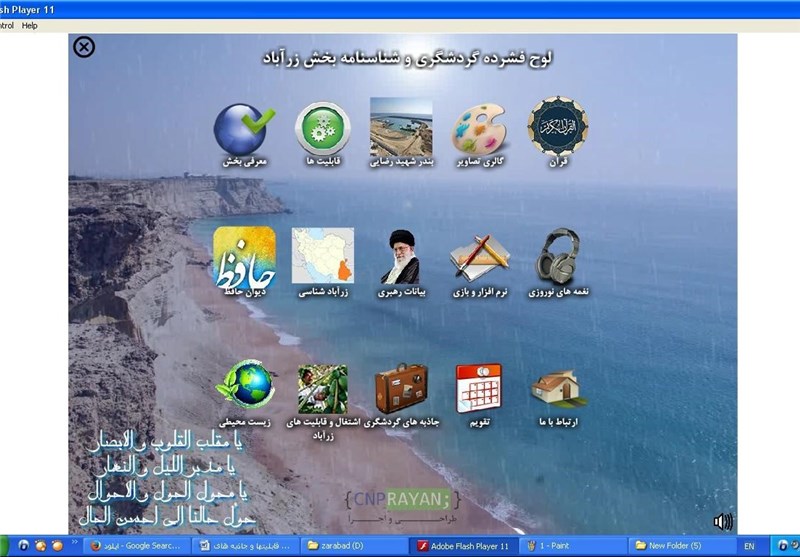800x557 pixels.
Task: Open the Quran icon
Action: tap(557, 126)
